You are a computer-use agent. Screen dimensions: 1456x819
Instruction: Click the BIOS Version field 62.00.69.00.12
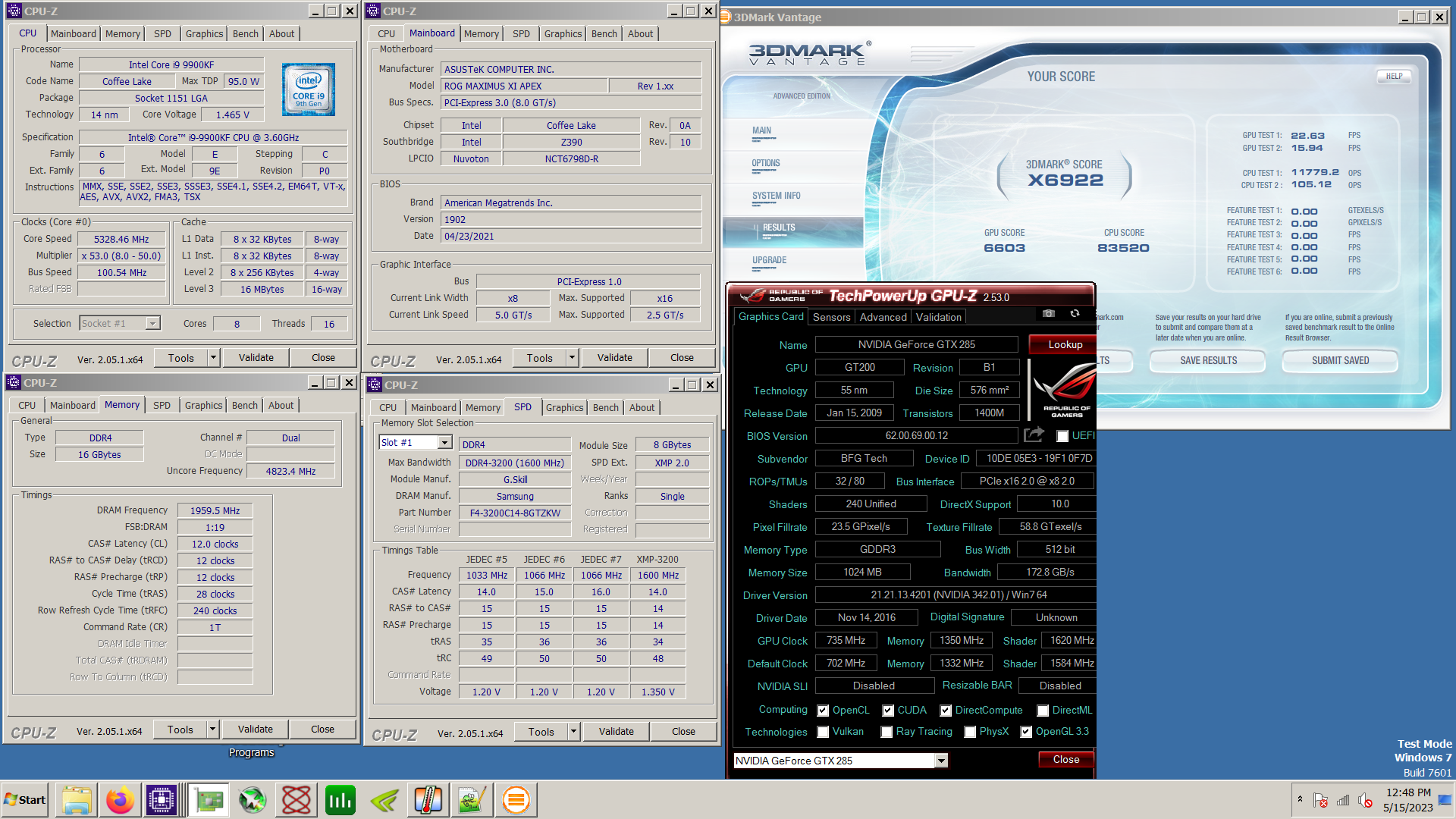[x=916, y=436]
